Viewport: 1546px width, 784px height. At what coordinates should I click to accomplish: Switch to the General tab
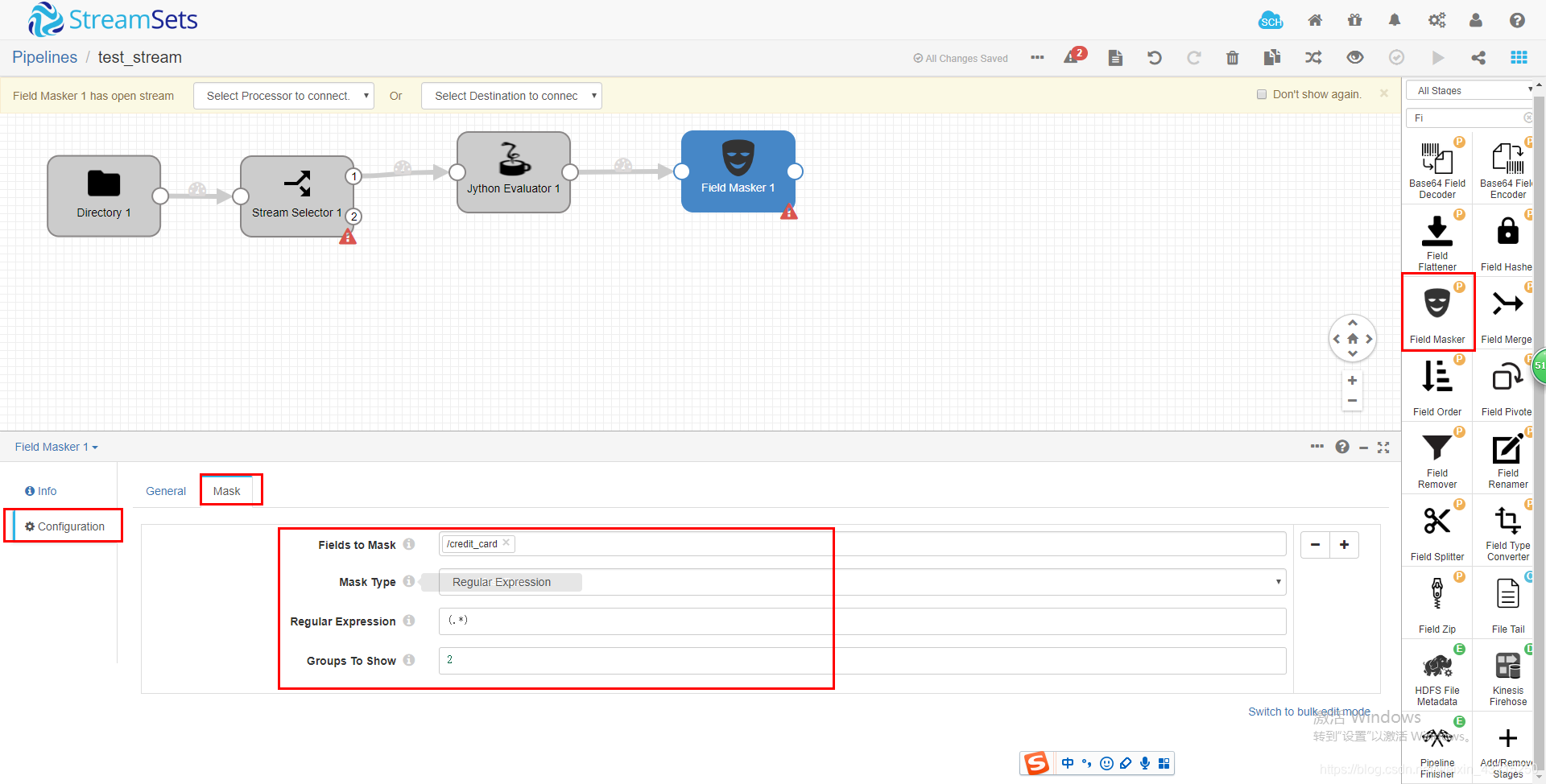pyautogui.click(x=166, y=491)
